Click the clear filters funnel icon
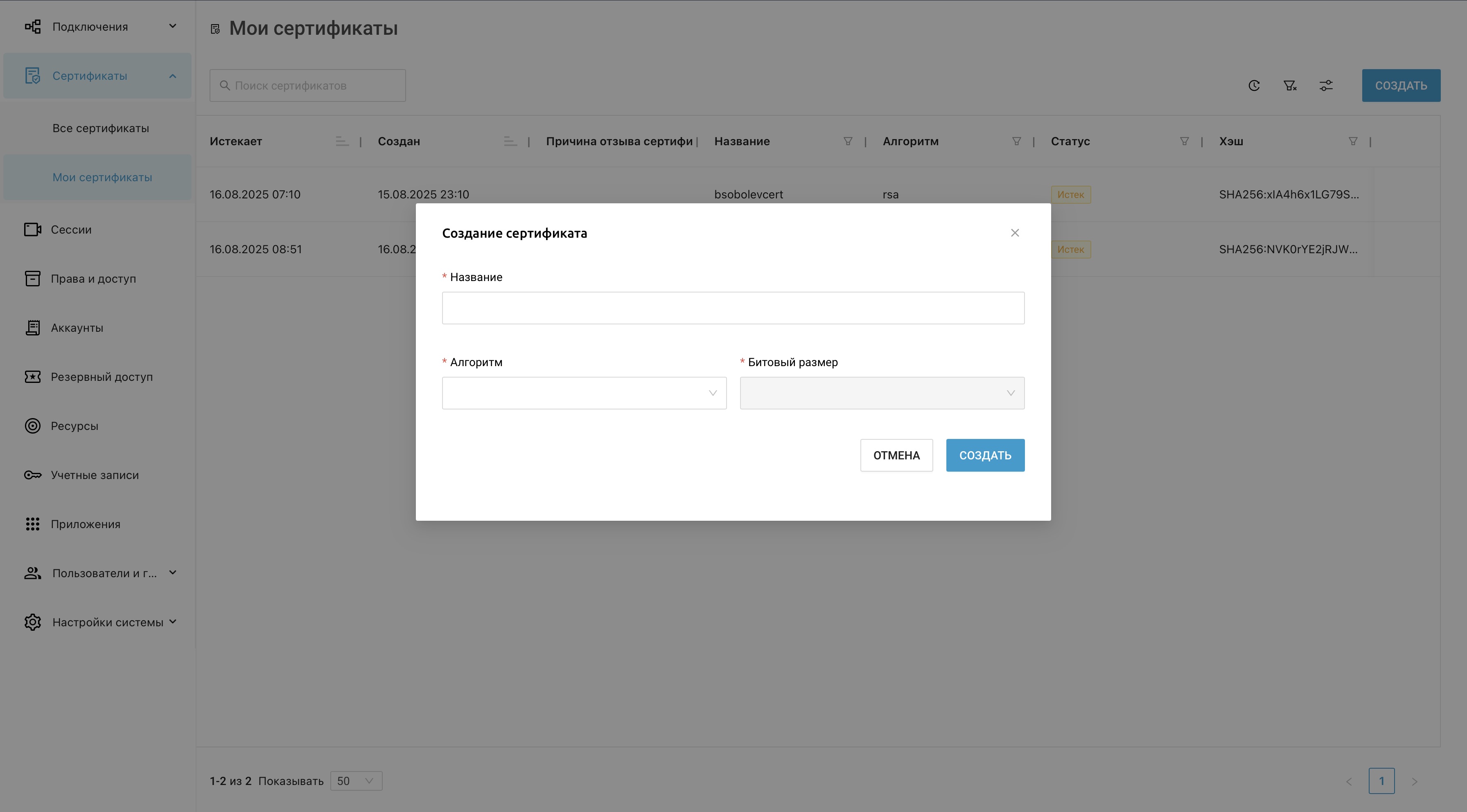 coord(1290,85)
